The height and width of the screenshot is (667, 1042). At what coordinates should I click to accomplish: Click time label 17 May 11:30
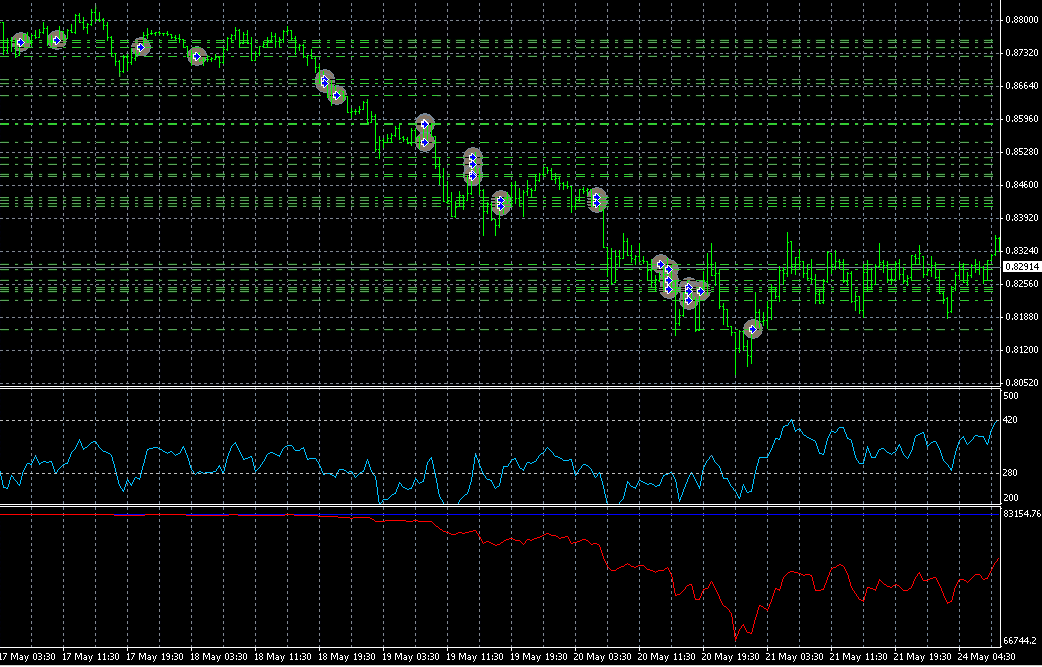pos(91,656)
